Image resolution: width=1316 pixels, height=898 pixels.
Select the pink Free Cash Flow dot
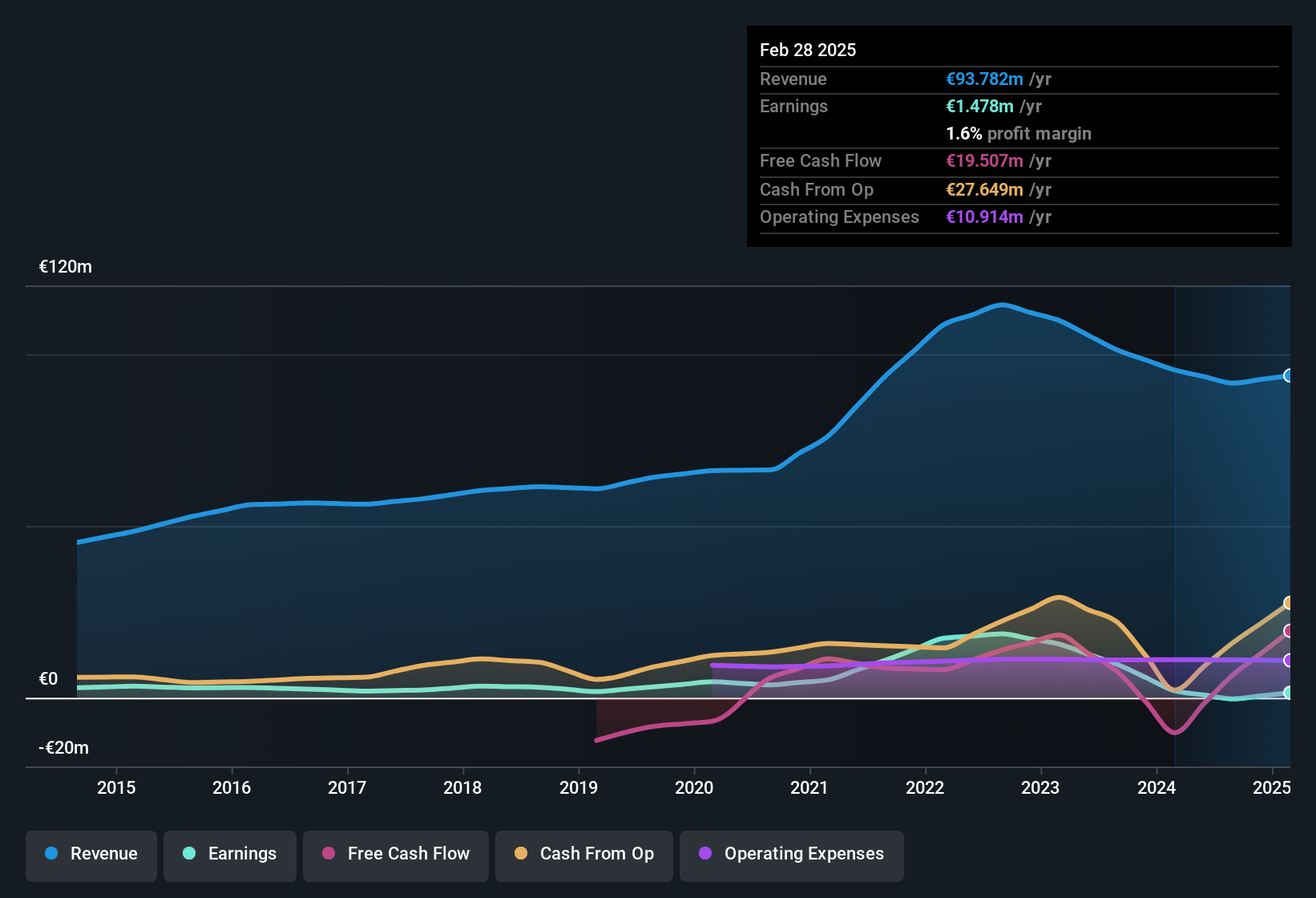click(326, 854)
